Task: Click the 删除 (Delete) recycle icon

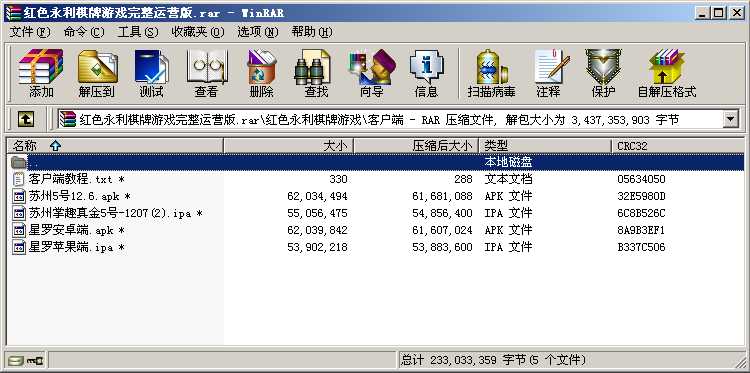Action: pyautogui.click(x=261, y=73)
